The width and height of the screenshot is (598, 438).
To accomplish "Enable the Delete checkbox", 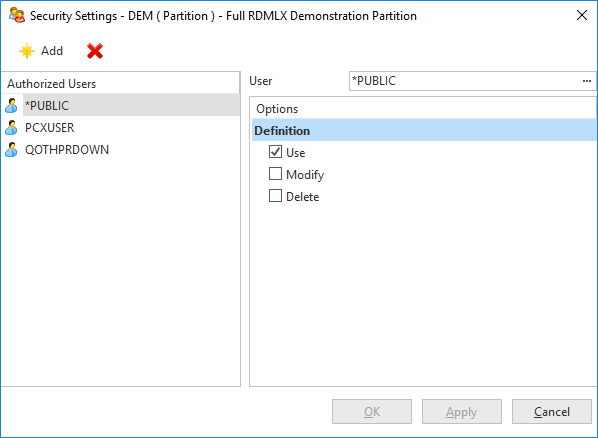I will [275, 196].
